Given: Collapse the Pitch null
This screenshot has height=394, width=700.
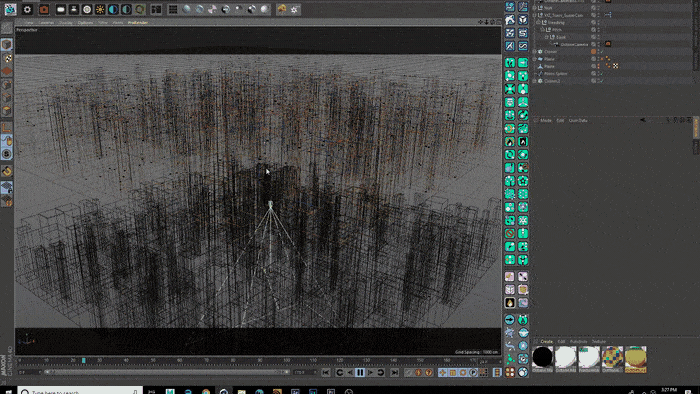Looking at the screenshot, I should [x=542, y=29].
